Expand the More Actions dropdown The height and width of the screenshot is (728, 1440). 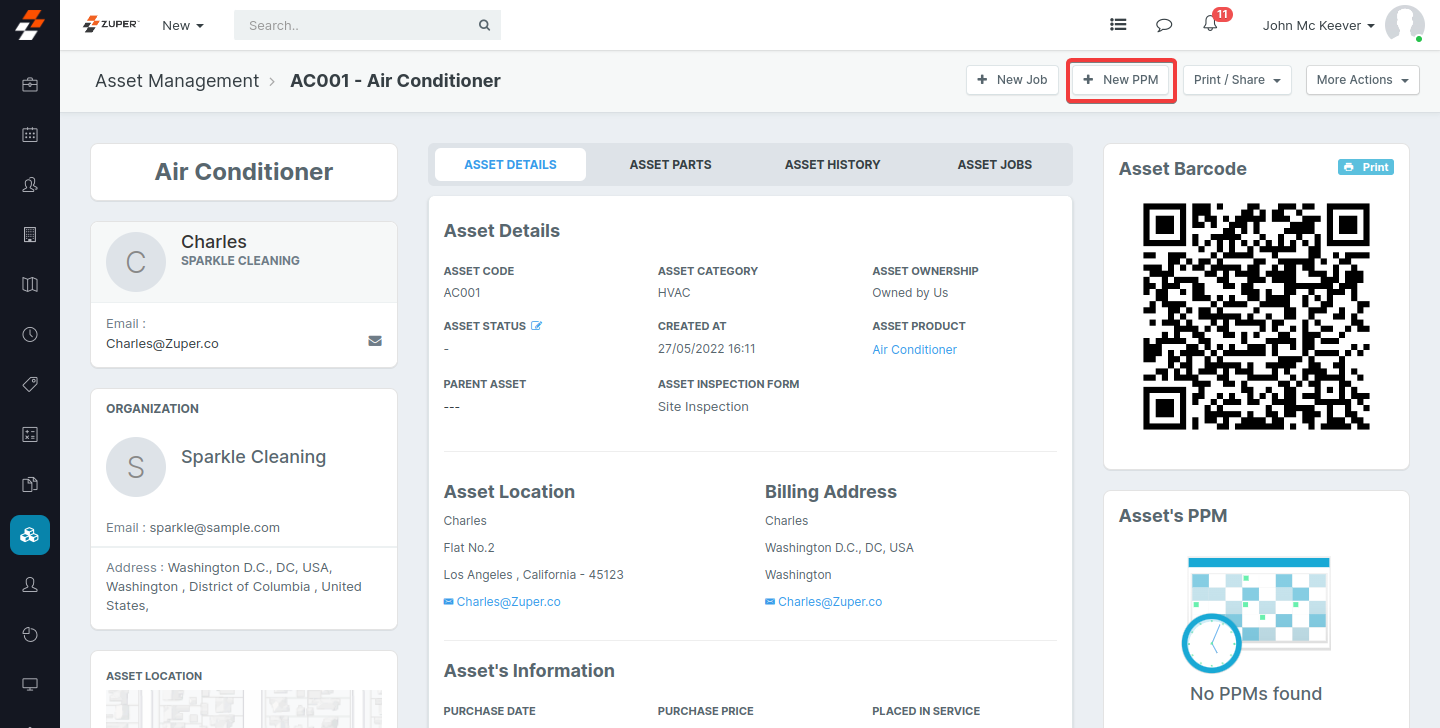1362,80
